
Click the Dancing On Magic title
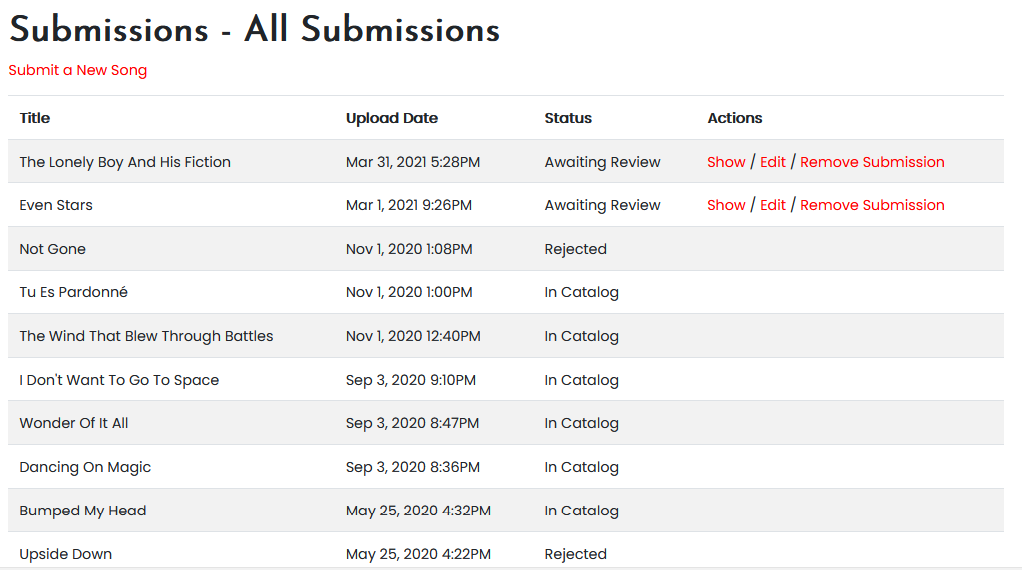pyautogui.click(x=85, y=467)
